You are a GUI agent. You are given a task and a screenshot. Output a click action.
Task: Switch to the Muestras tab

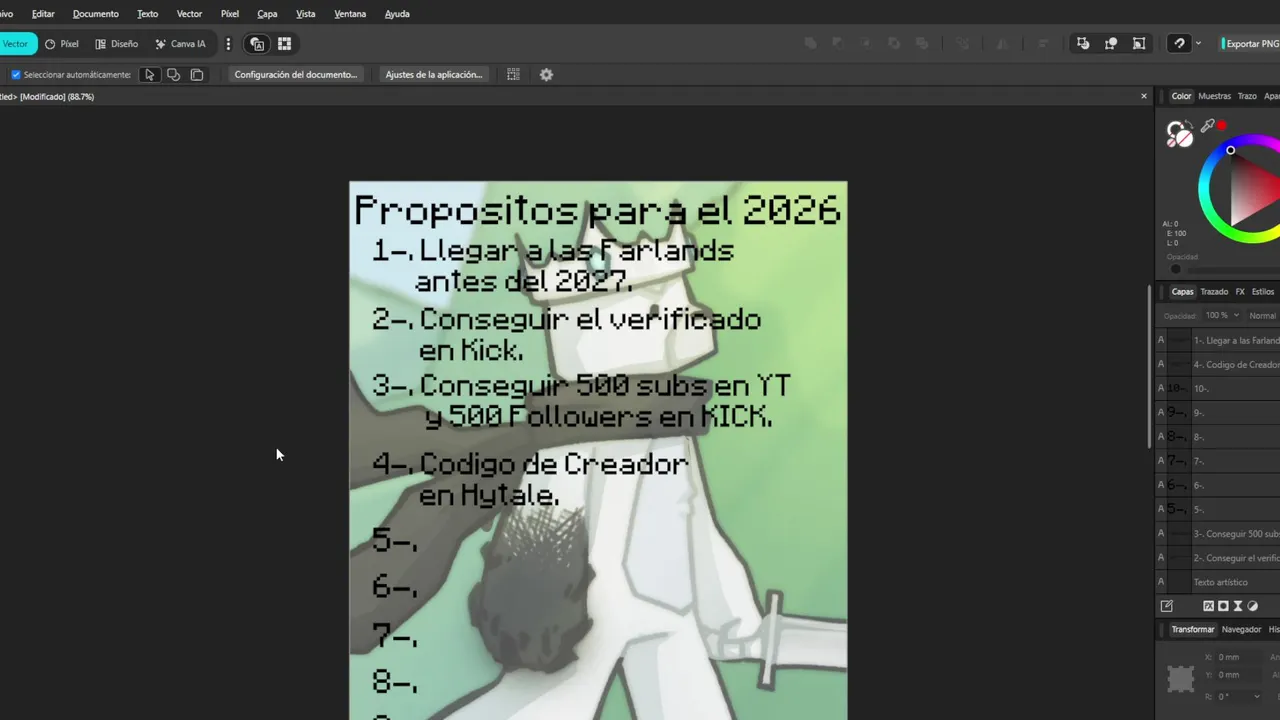coord(1214,97)
